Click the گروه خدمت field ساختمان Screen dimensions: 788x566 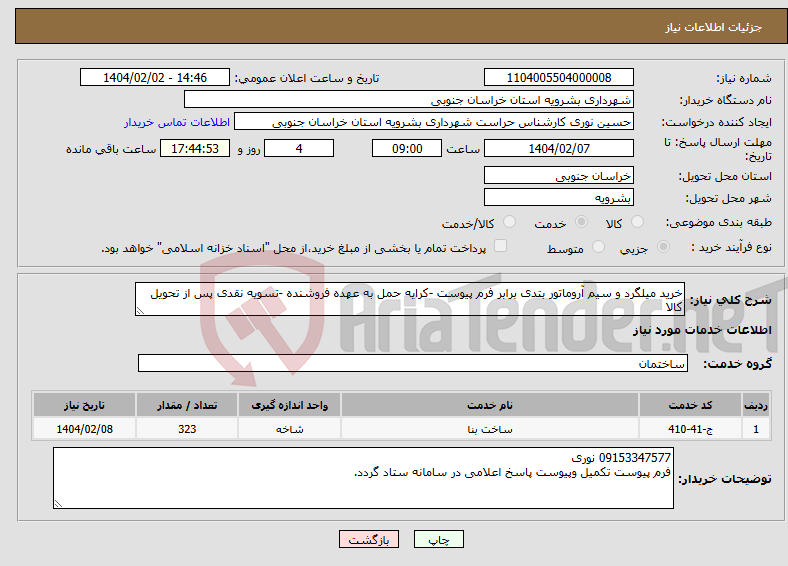(413, 363)
